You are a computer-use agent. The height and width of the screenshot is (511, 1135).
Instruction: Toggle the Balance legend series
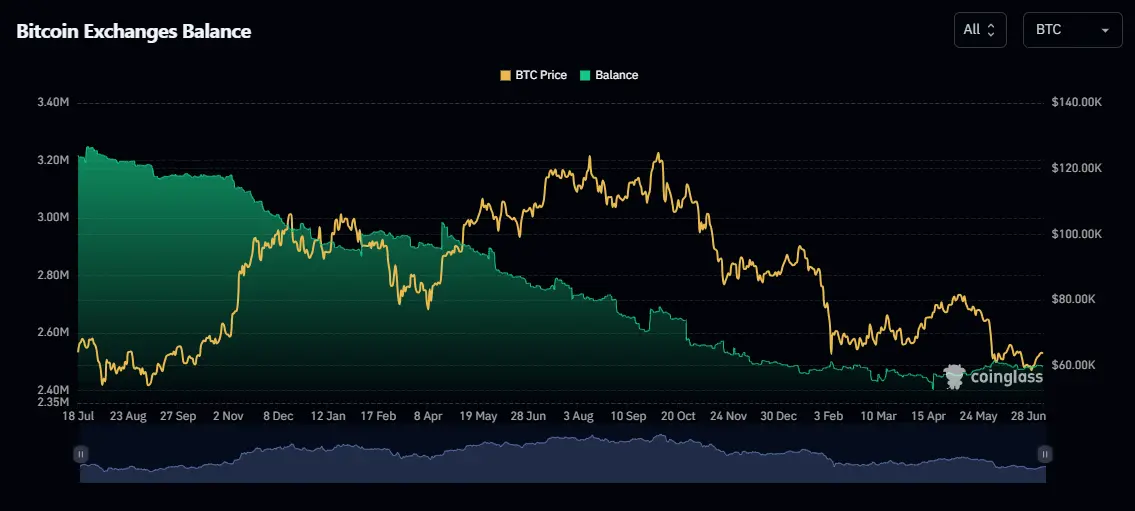click(x=609, y=75)
